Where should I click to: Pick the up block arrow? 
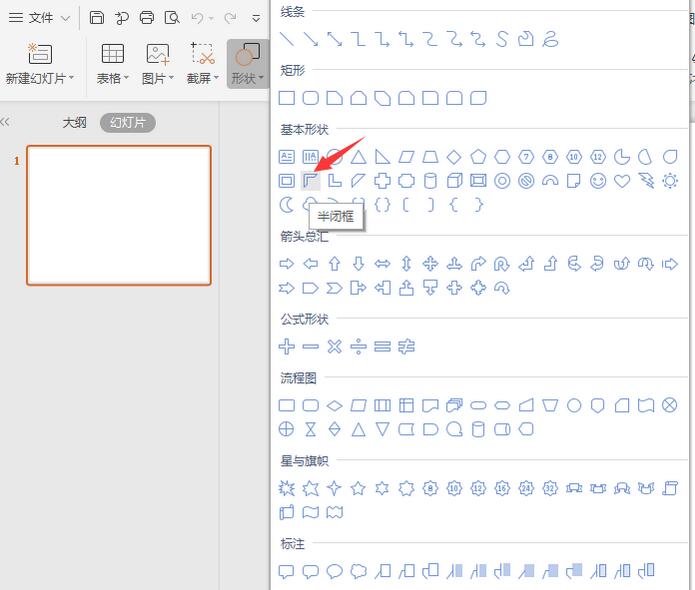(x=334, y=264)
